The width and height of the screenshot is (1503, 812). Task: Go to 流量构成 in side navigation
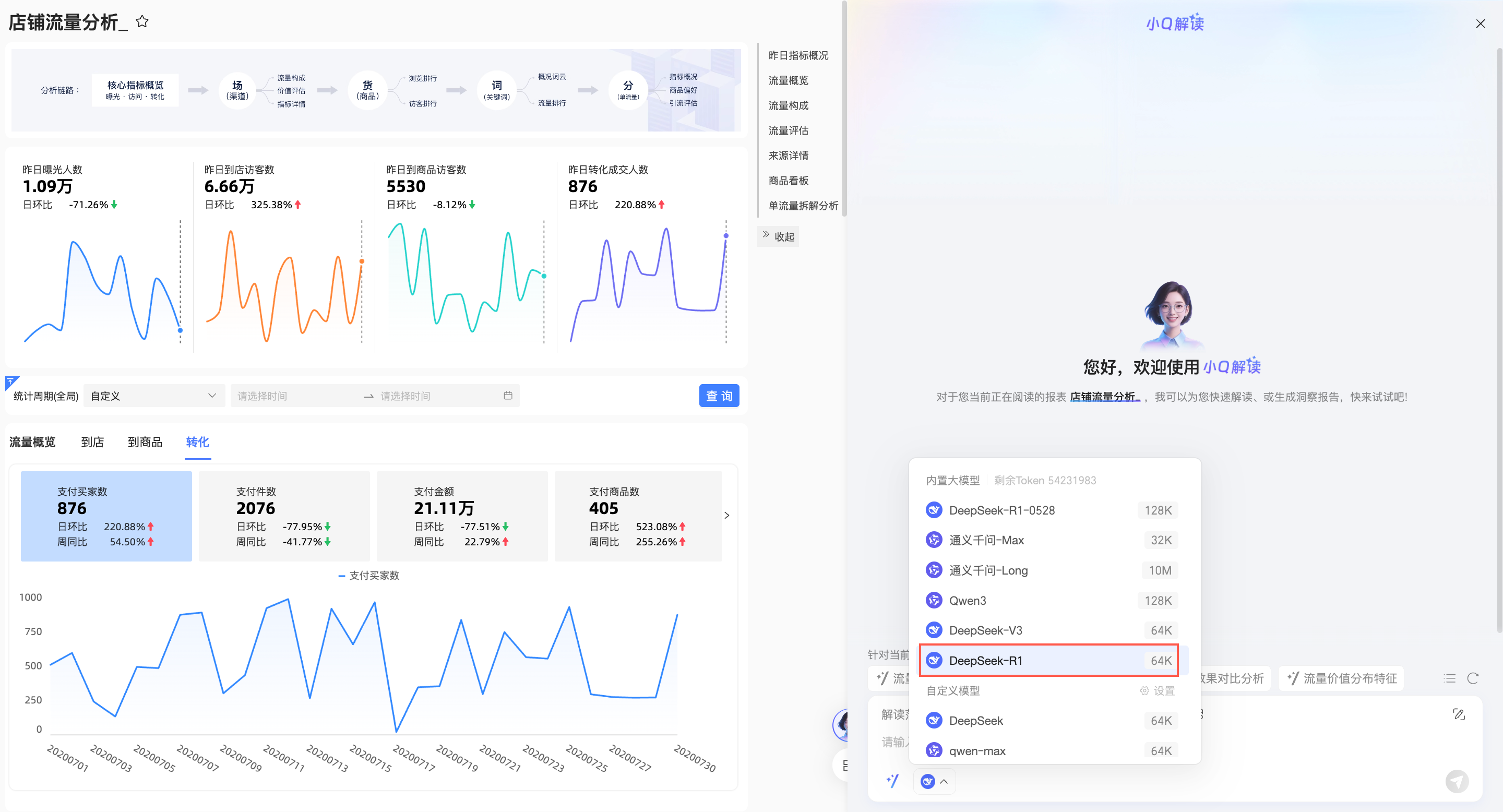(x=788, y=105)
